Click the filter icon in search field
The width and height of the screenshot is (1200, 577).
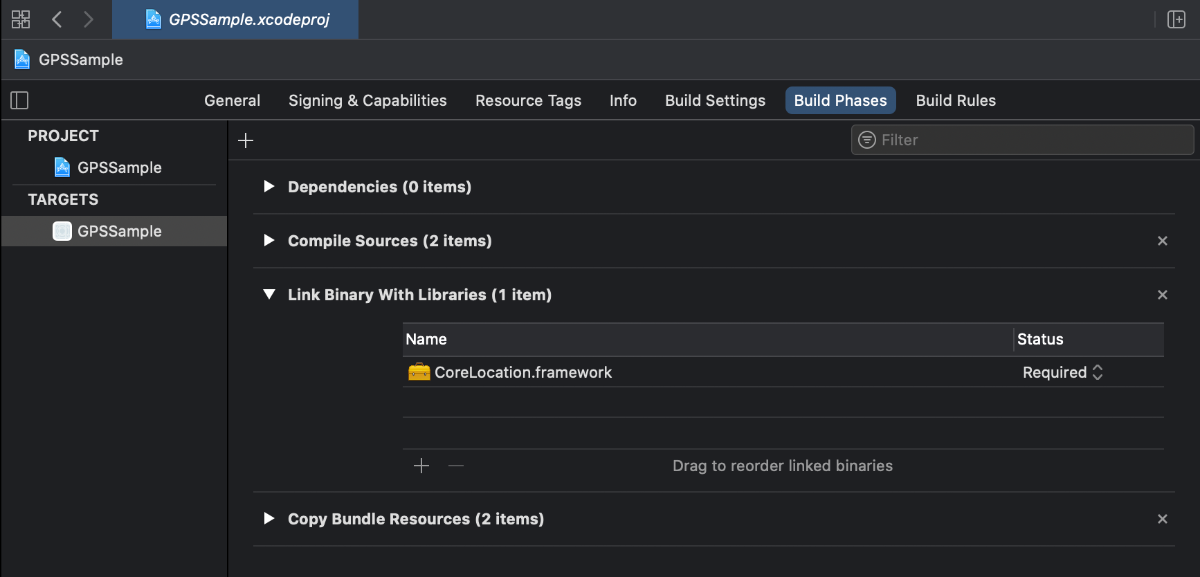(867, 140)
